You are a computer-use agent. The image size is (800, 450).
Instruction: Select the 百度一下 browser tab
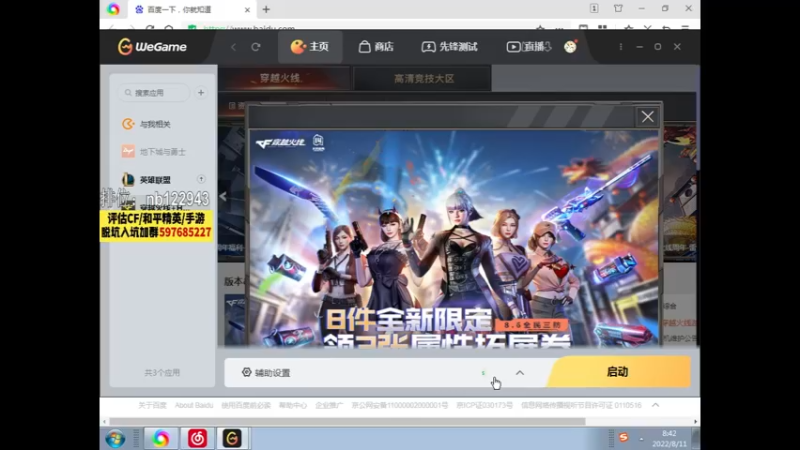click(192, 10)
